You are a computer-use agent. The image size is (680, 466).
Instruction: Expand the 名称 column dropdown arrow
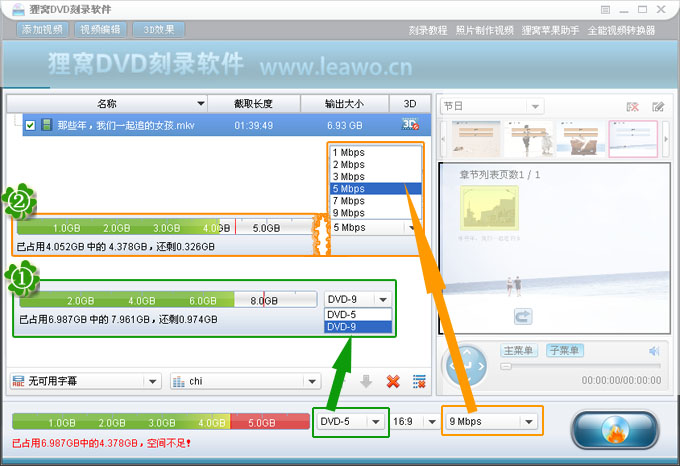click(201, 104)
